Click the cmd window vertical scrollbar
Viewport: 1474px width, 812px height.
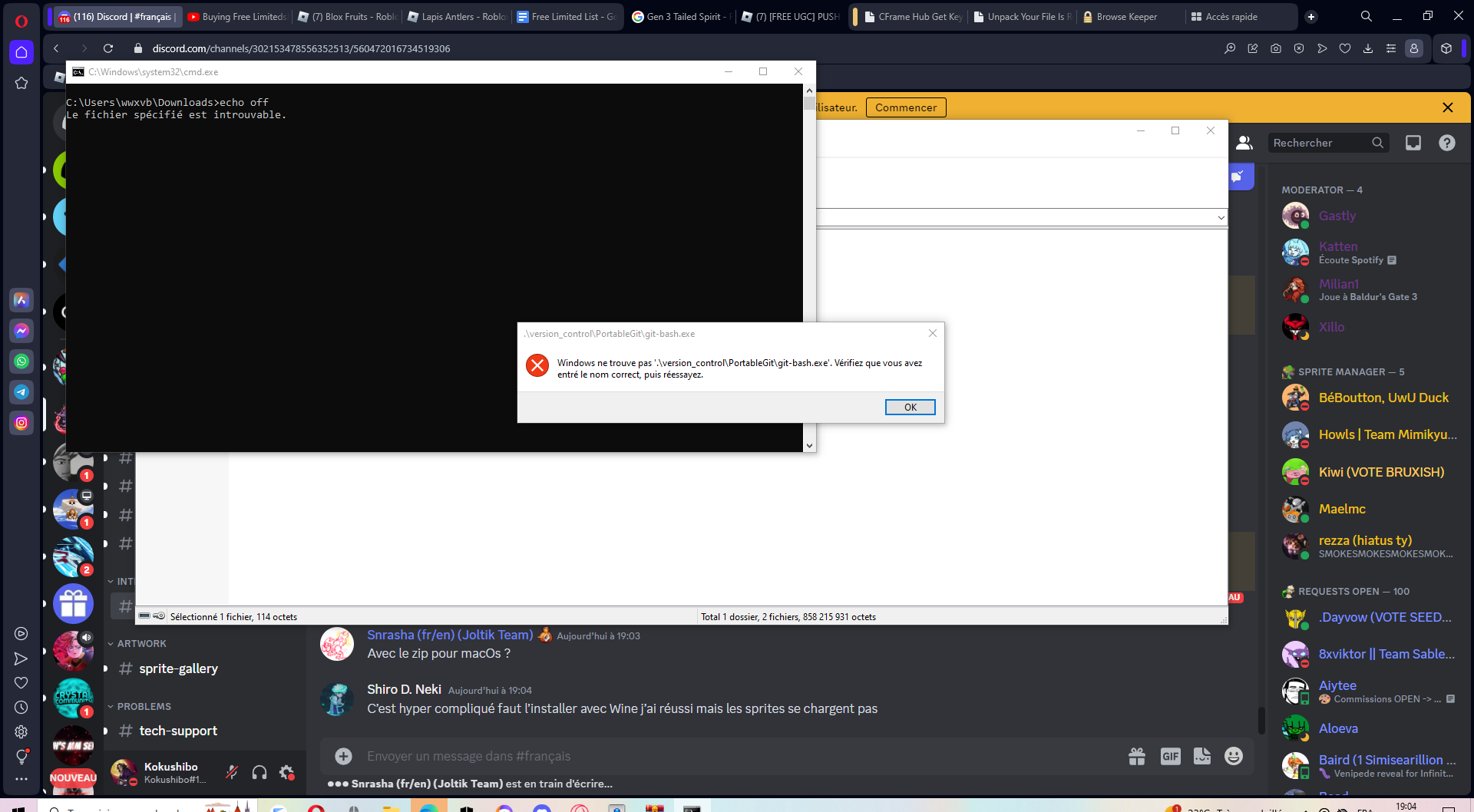click(809, 268)
